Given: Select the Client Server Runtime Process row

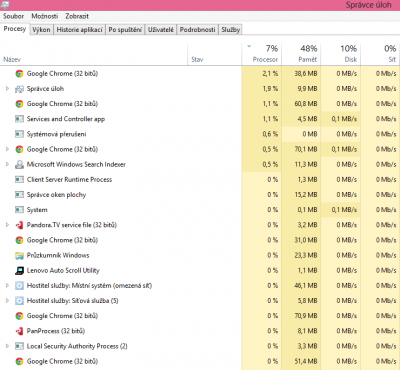Looking at the screenshot, I should (200, 180).
